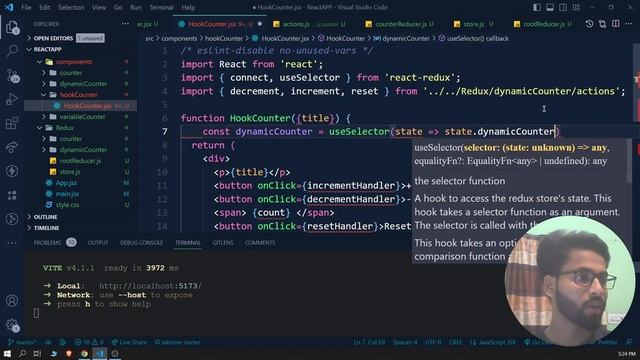Toggle secondary sidebar layout icon
This screenshot has height=360, width=640.
[x=563, y=7]
